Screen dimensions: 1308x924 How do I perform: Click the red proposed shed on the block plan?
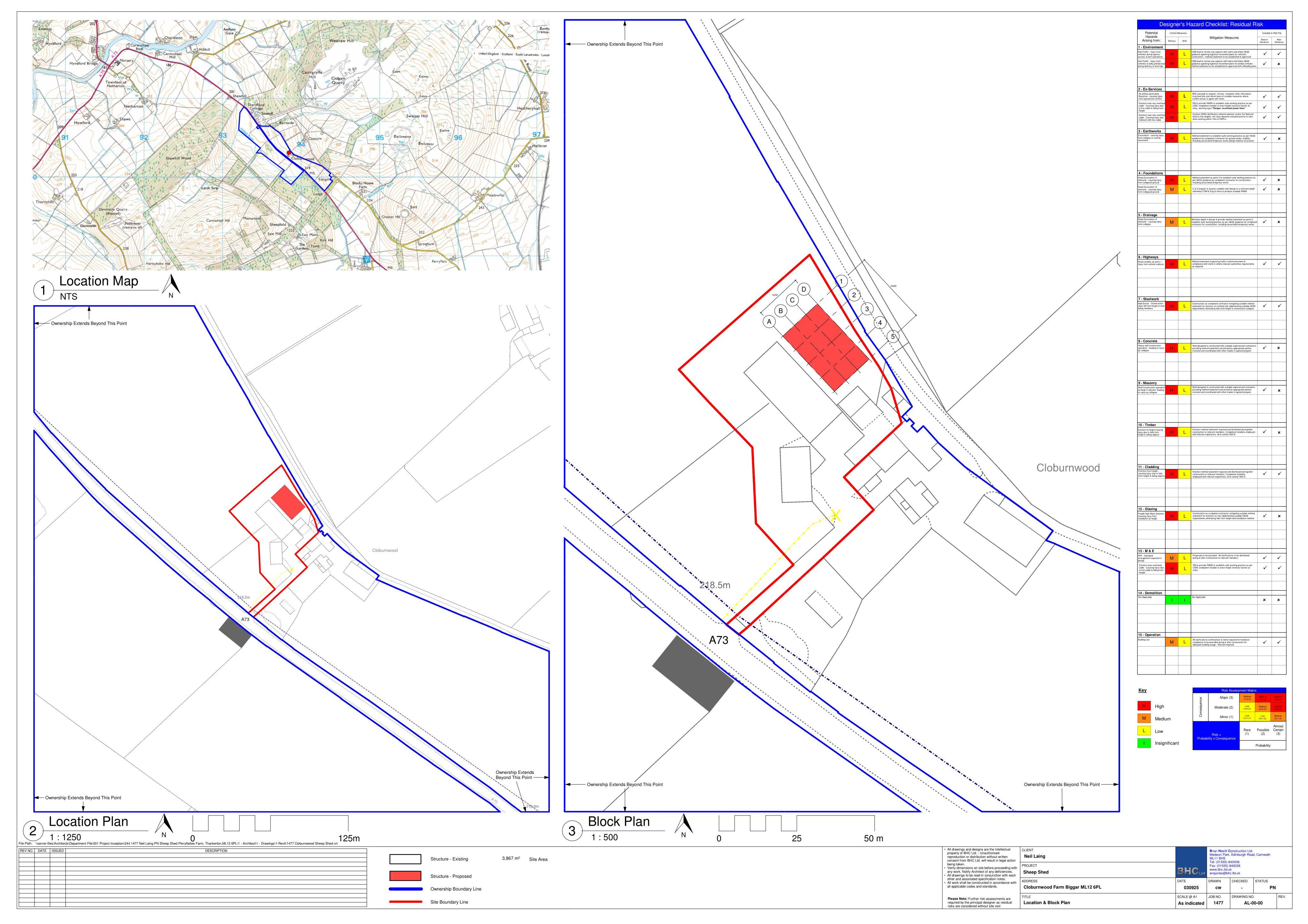coord(827,348)
